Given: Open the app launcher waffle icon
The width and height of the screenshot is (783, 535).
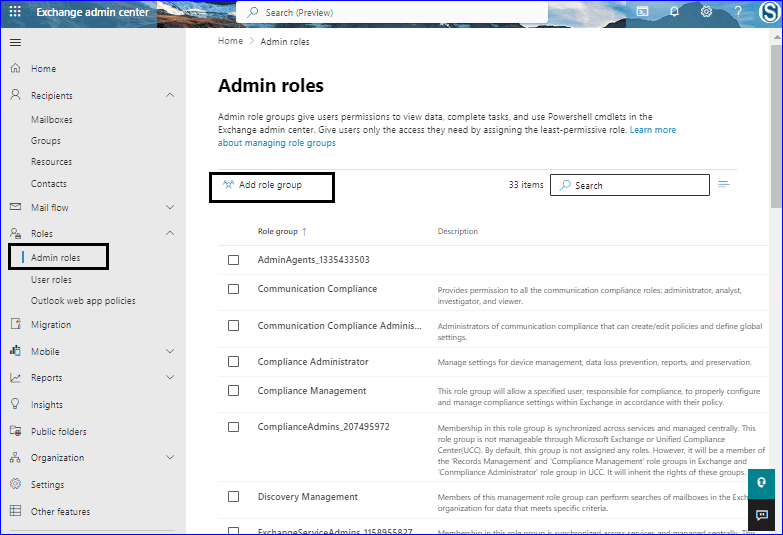Looking at the screenshot, I should coord(15,11).
